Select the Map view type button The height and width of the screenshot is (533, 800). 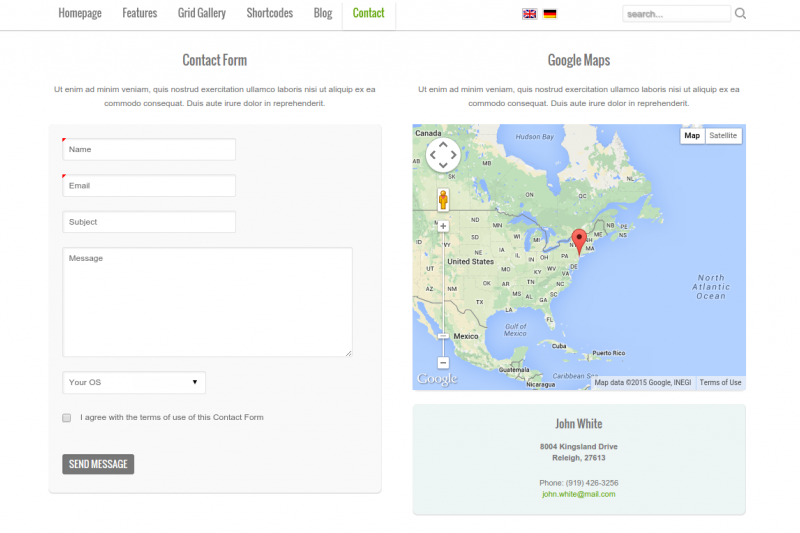click(x=692, y=136)
